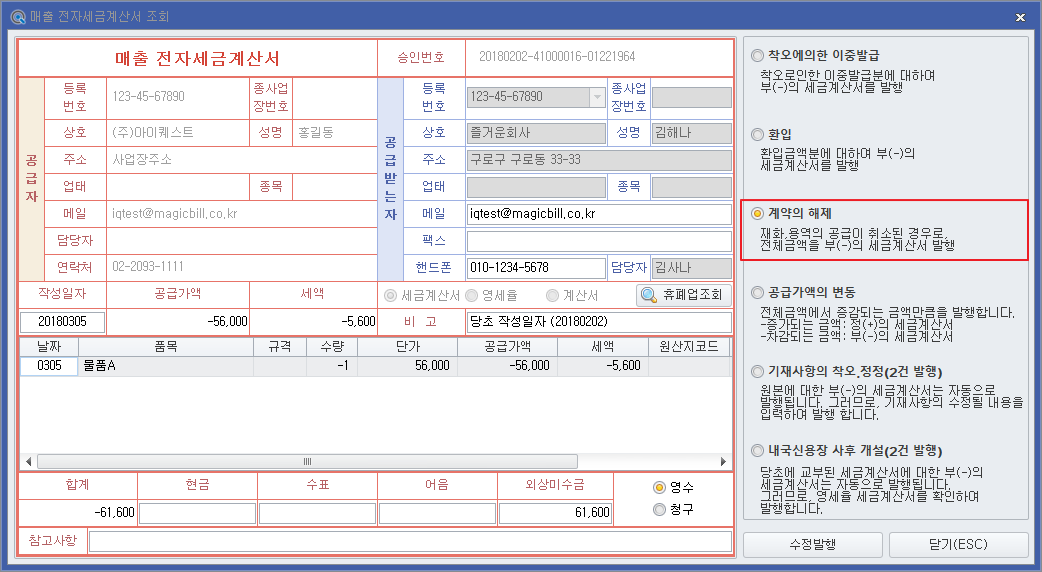Click the recipient 성명 field 김해나

(x=692, y=133)
